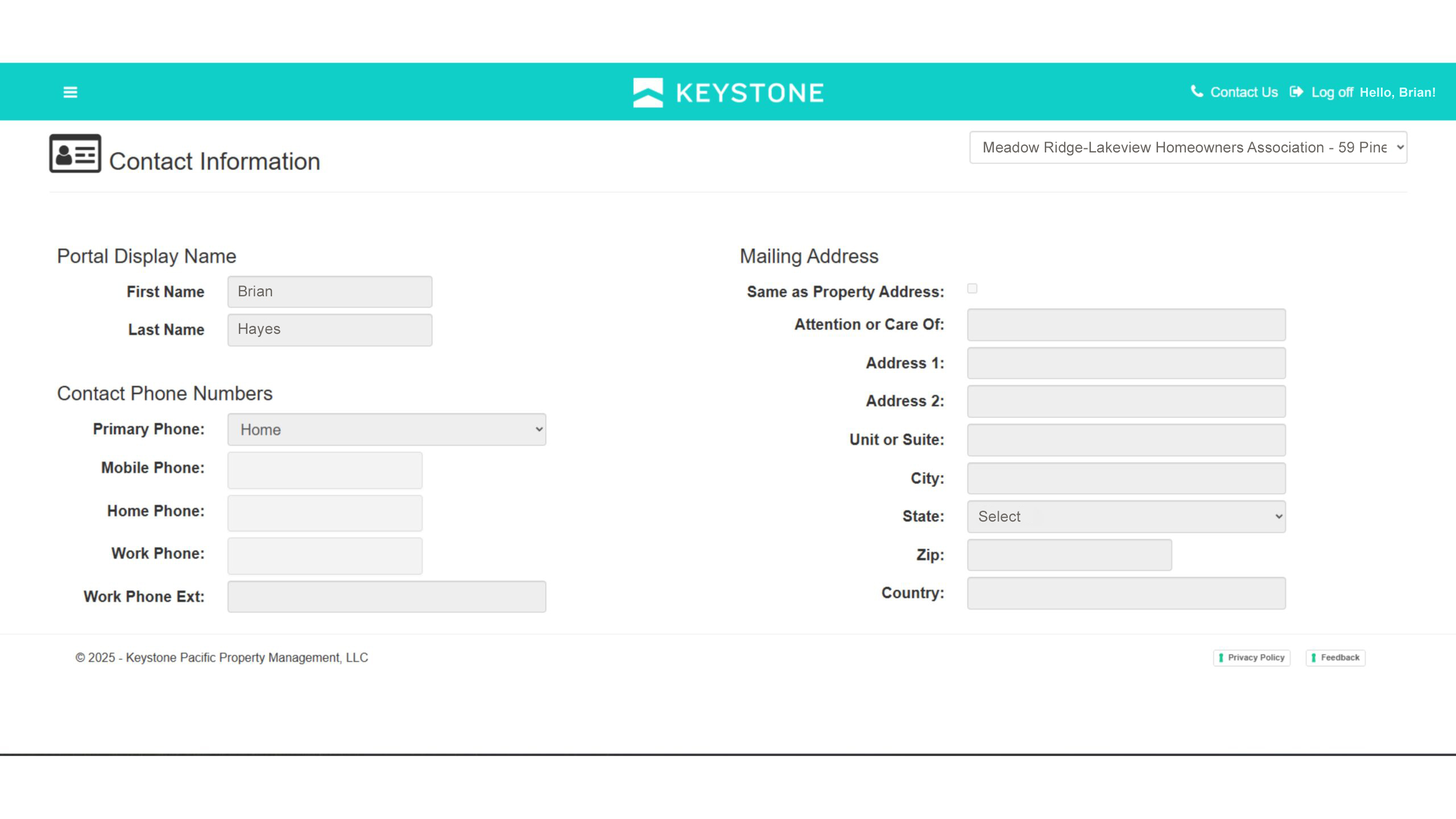Screen dimensions: 1456x819
Task: Click the Contact Us link
Action: pos(1244,92)
